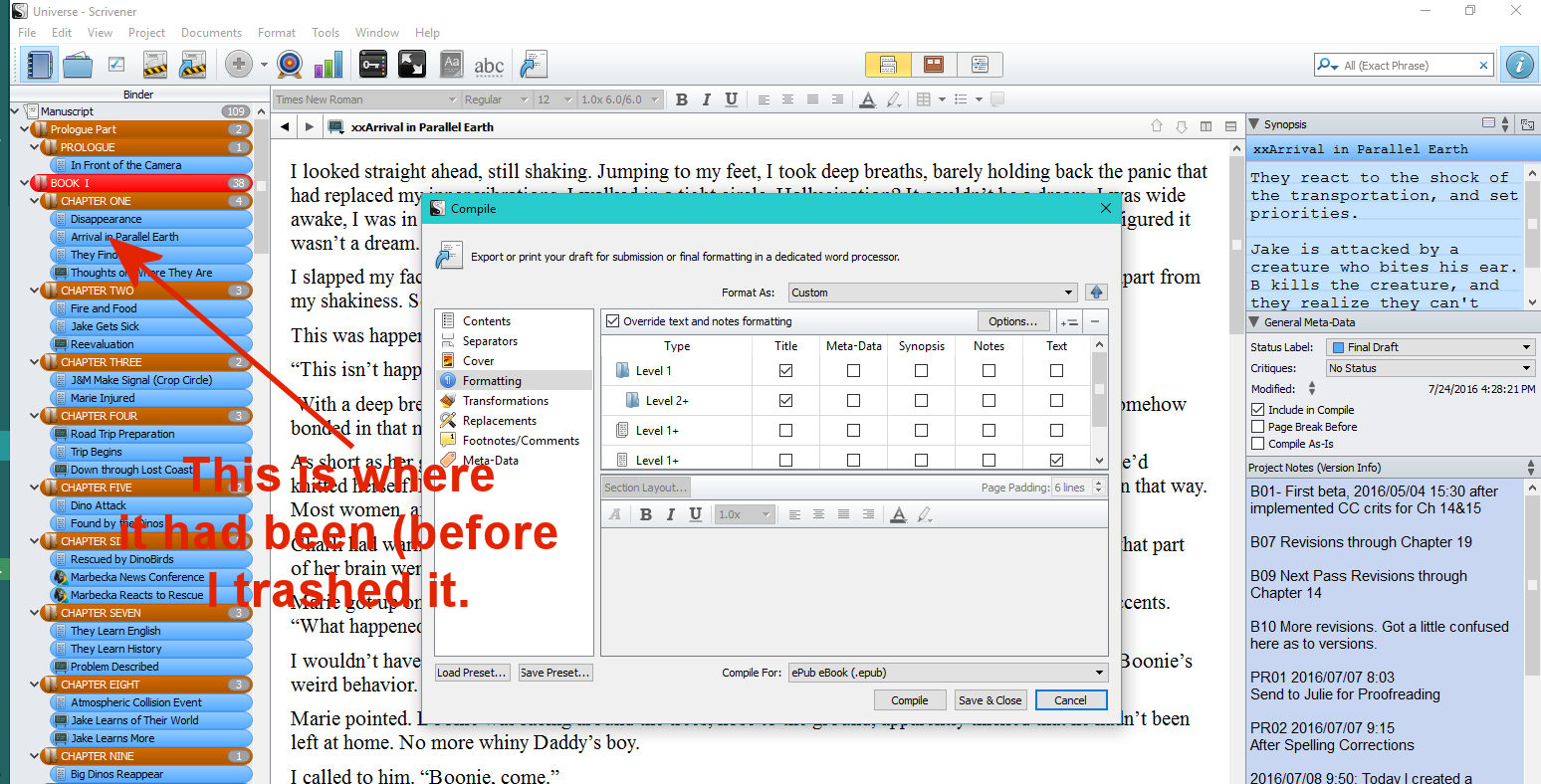The width and height of the screenshot is (1541, 784).
Task: Click the abc spelling toolbar icon
Action: 489,66
